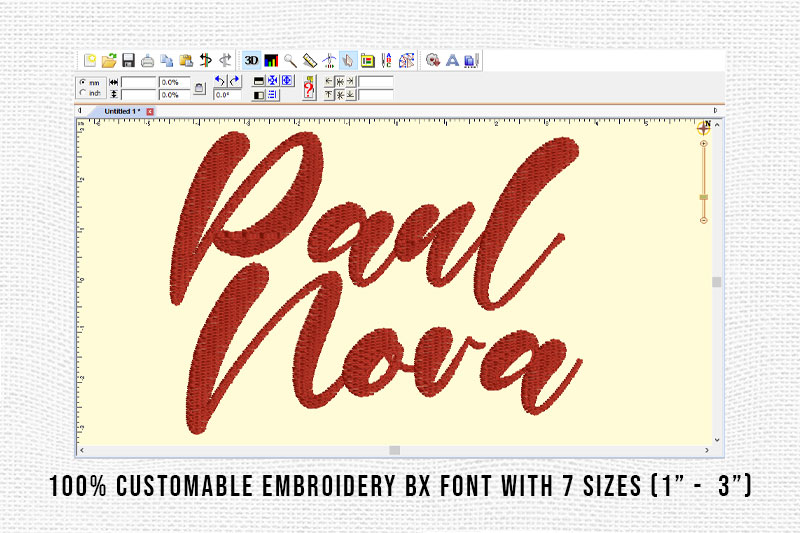
Task: Click the black-top rectangle flip icon
Action: tap(259, 81)
